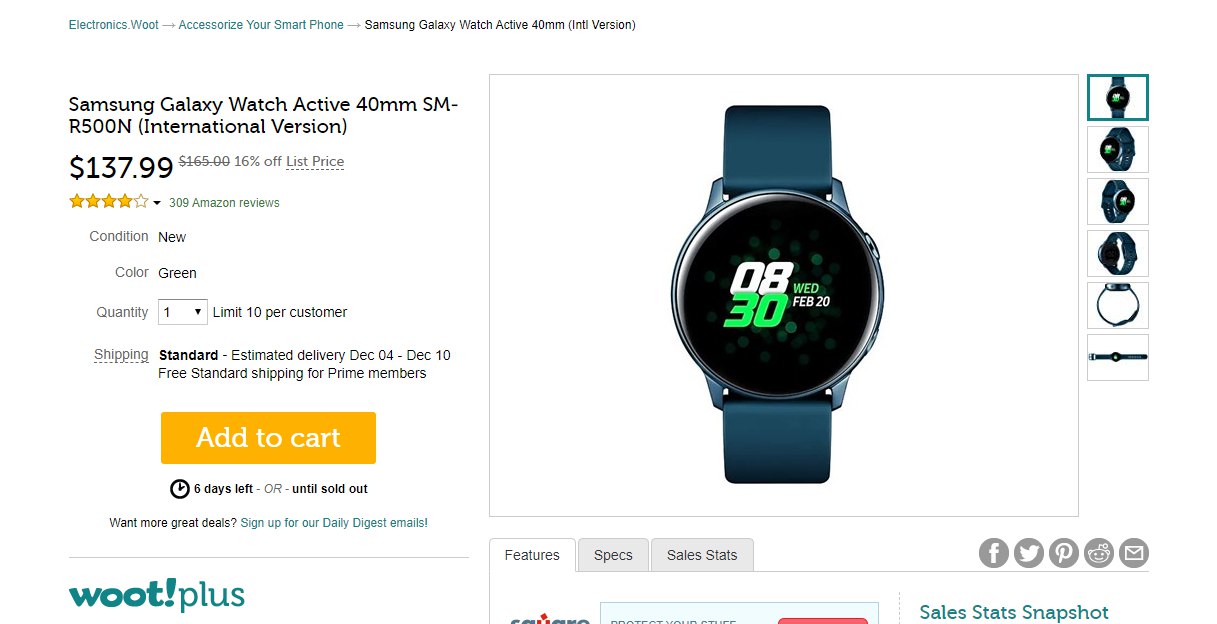The height and width of the screenshot is (624, 1217).
Task: Sign up for Daily Digest emails
Action: [x=334, y=523]
